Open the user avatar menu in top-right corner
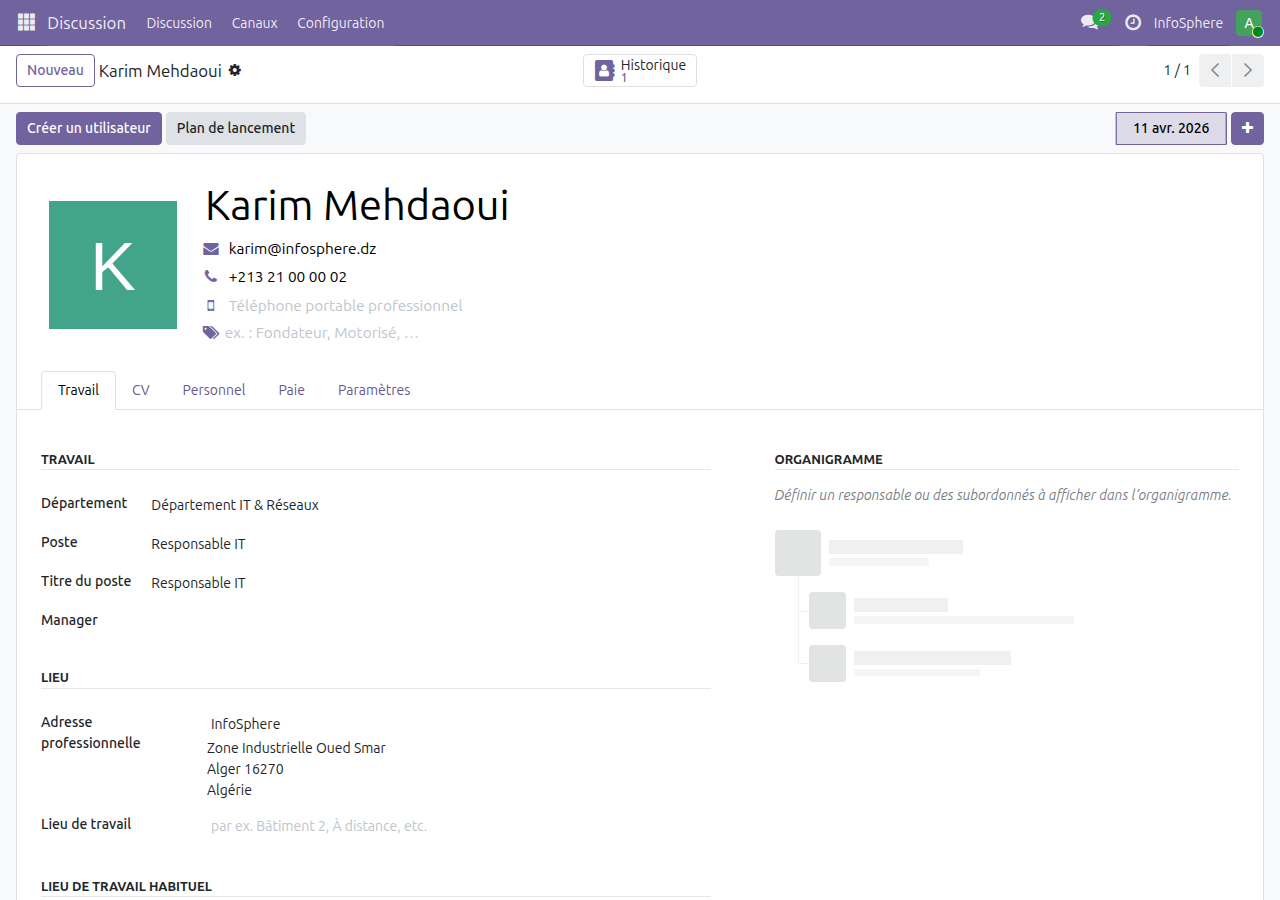This screenshot has height=900, width=1280. (x=1248, y=22)
